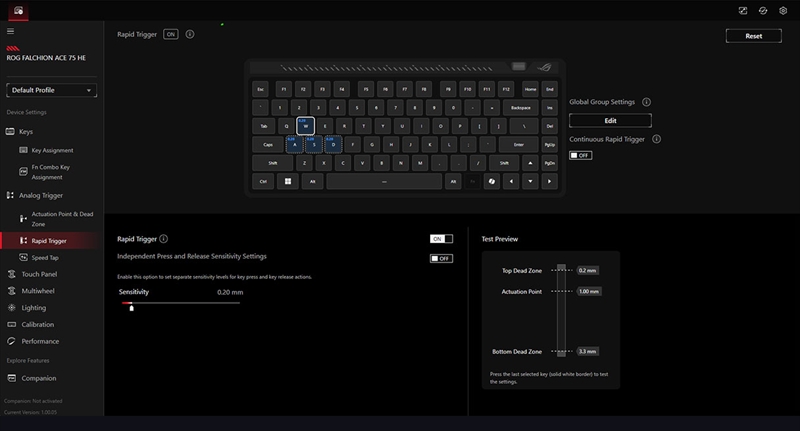This screenshot has height=431, width=800.
Task: Click the Reset button
Action: [x=753, y=35]
